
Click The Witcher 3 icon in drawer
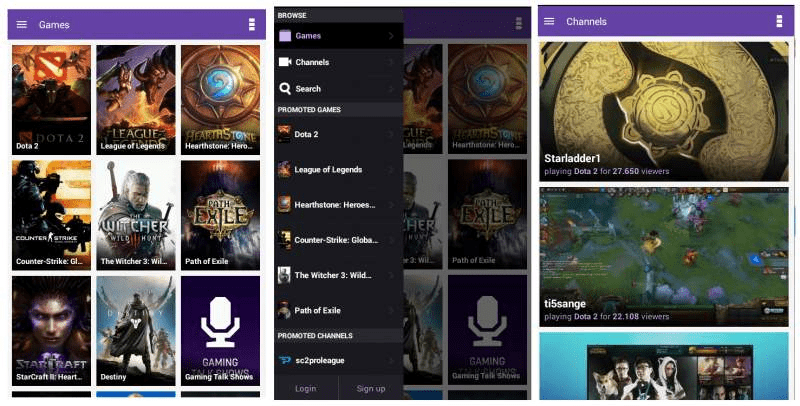click(x=284, y=275)
